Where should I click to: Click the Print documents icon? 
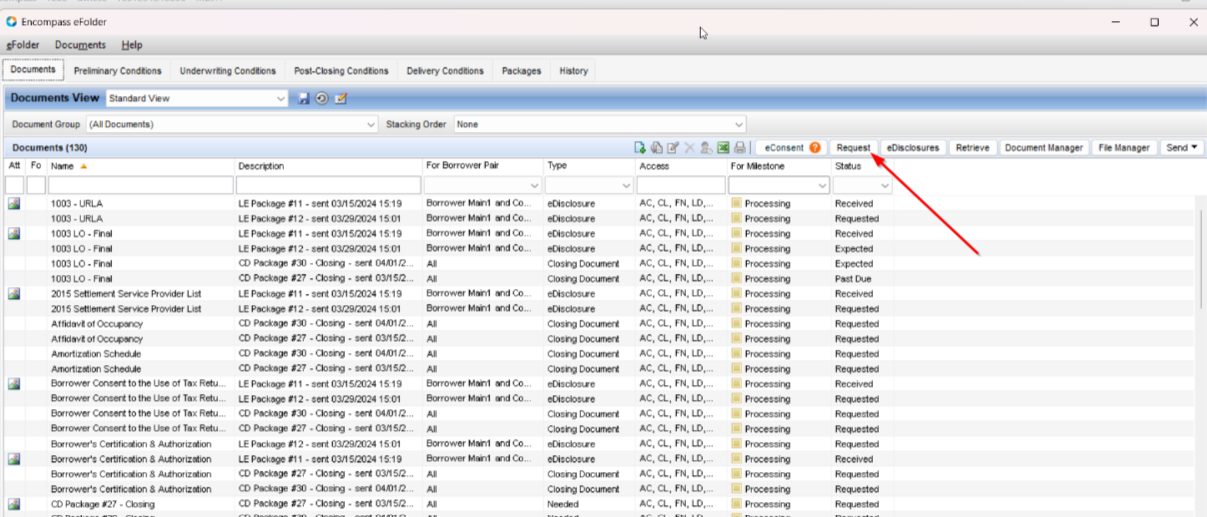tap(739, 148)
